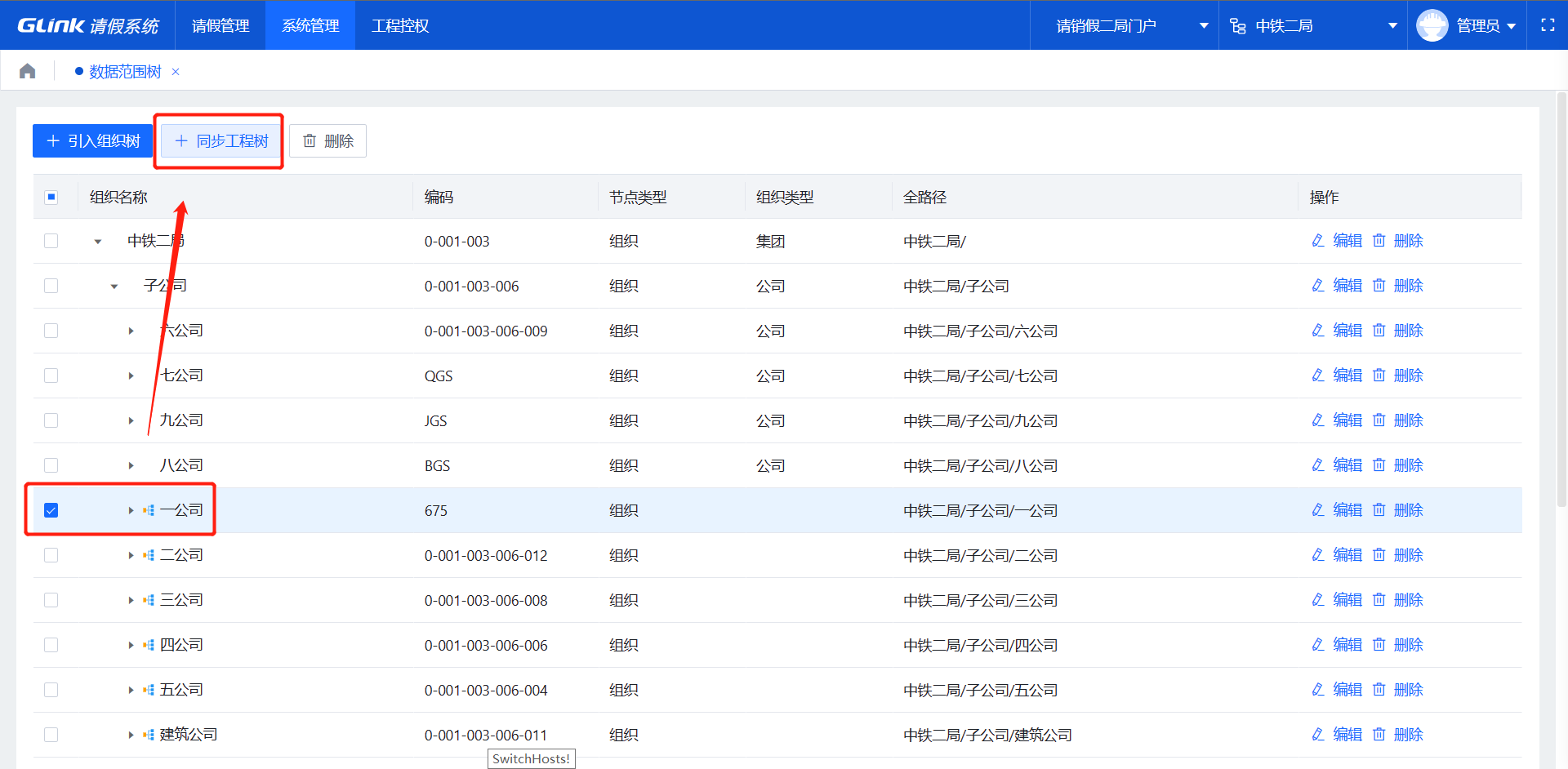This screenshot has height=769, width=1568.
Task: Open the 系统管理 menu
Action: coord(310,25)
